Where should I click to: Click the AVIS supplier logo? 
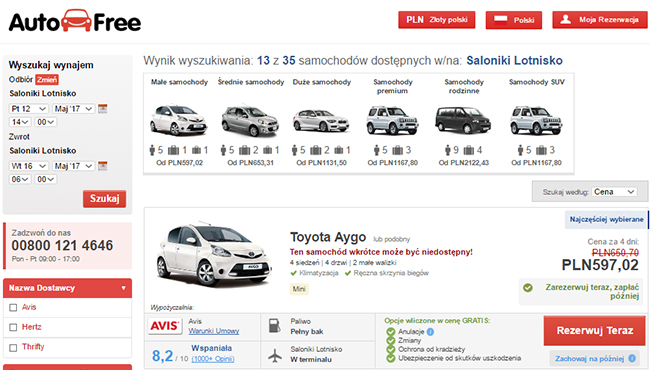point(165,326)
